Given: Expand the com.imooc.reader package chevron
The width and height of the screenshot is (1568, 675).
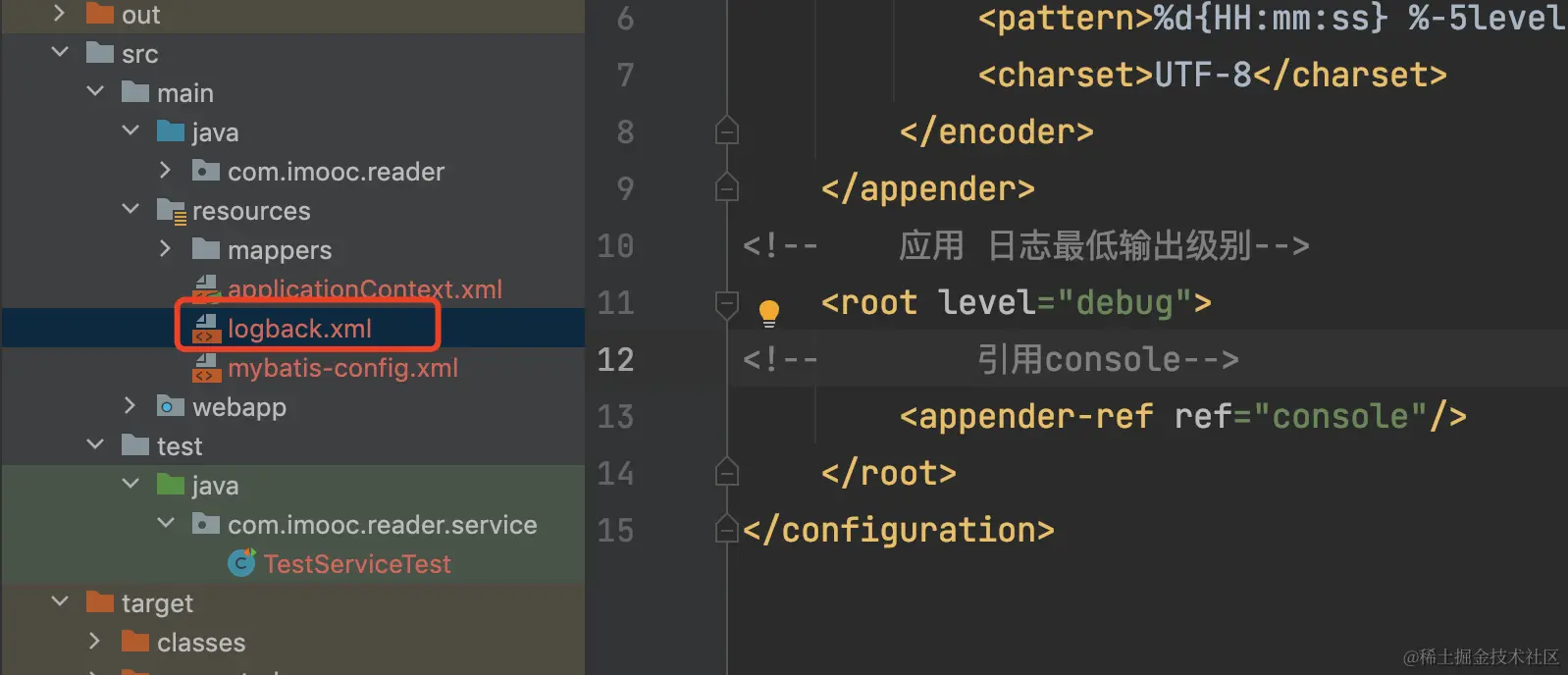Looking at the screenshot, I should pyautogui.click(x=165, y=171).
